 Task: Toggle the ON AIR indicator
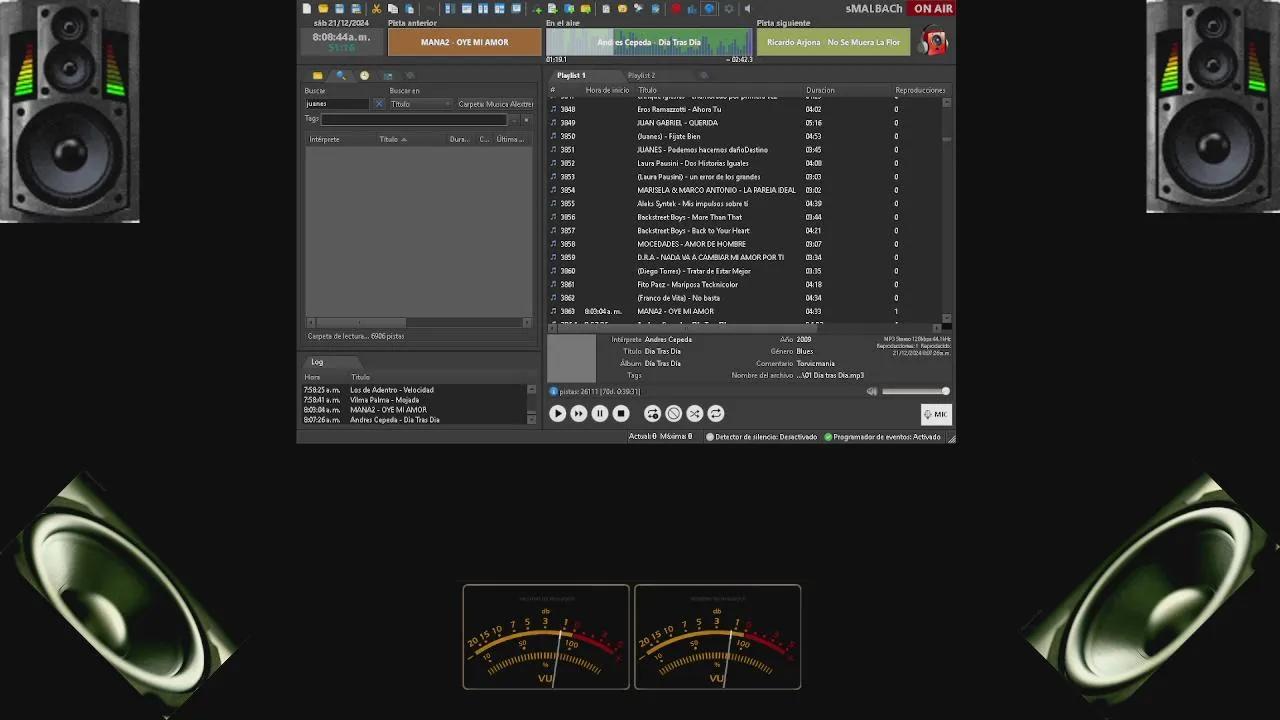click(933, 8)
